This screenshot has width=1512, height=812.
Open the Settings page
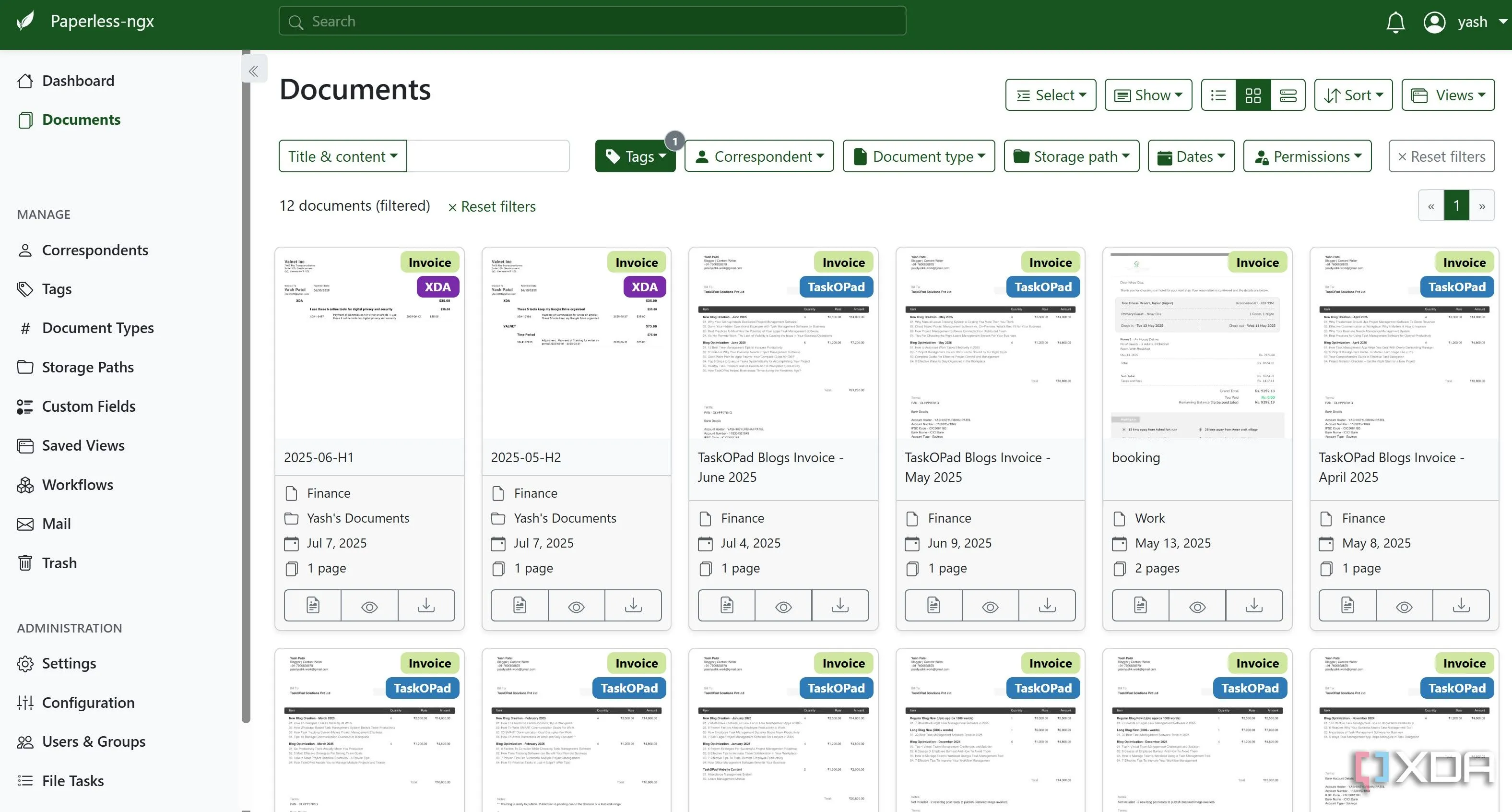tap(69, 663)
